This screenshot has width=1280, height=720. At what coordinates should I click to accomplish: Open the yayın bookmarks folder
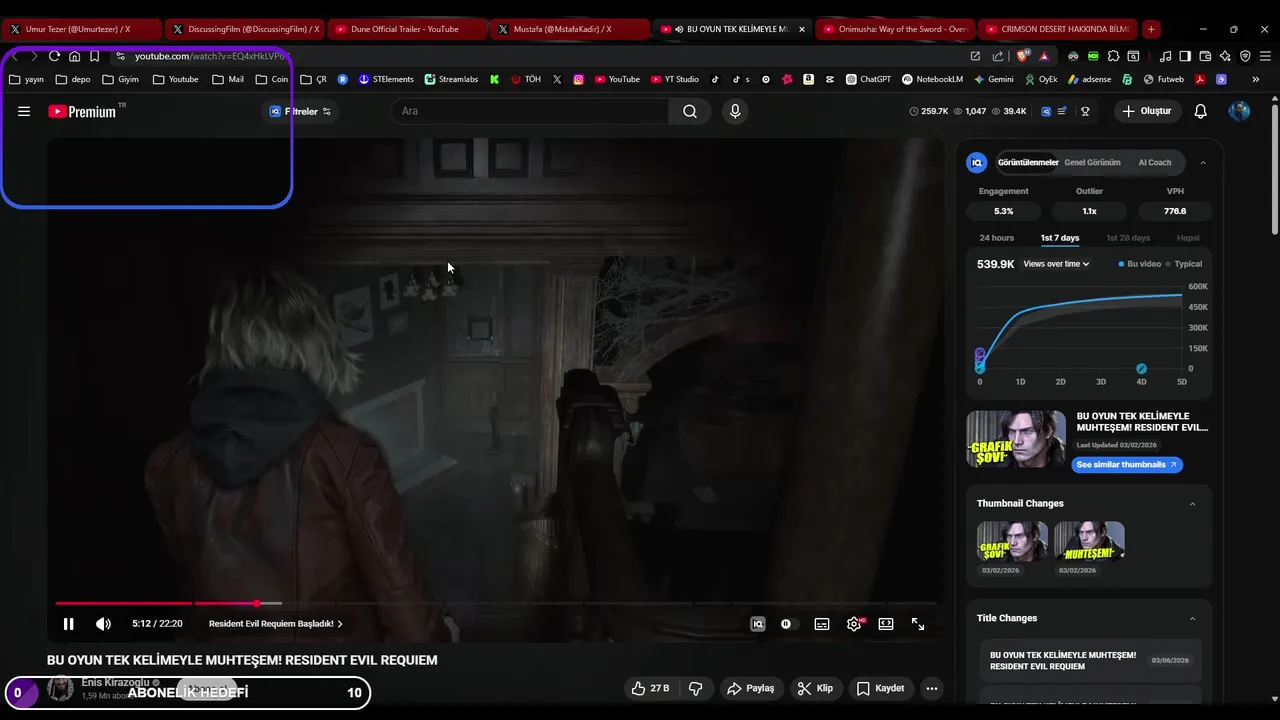26,79
